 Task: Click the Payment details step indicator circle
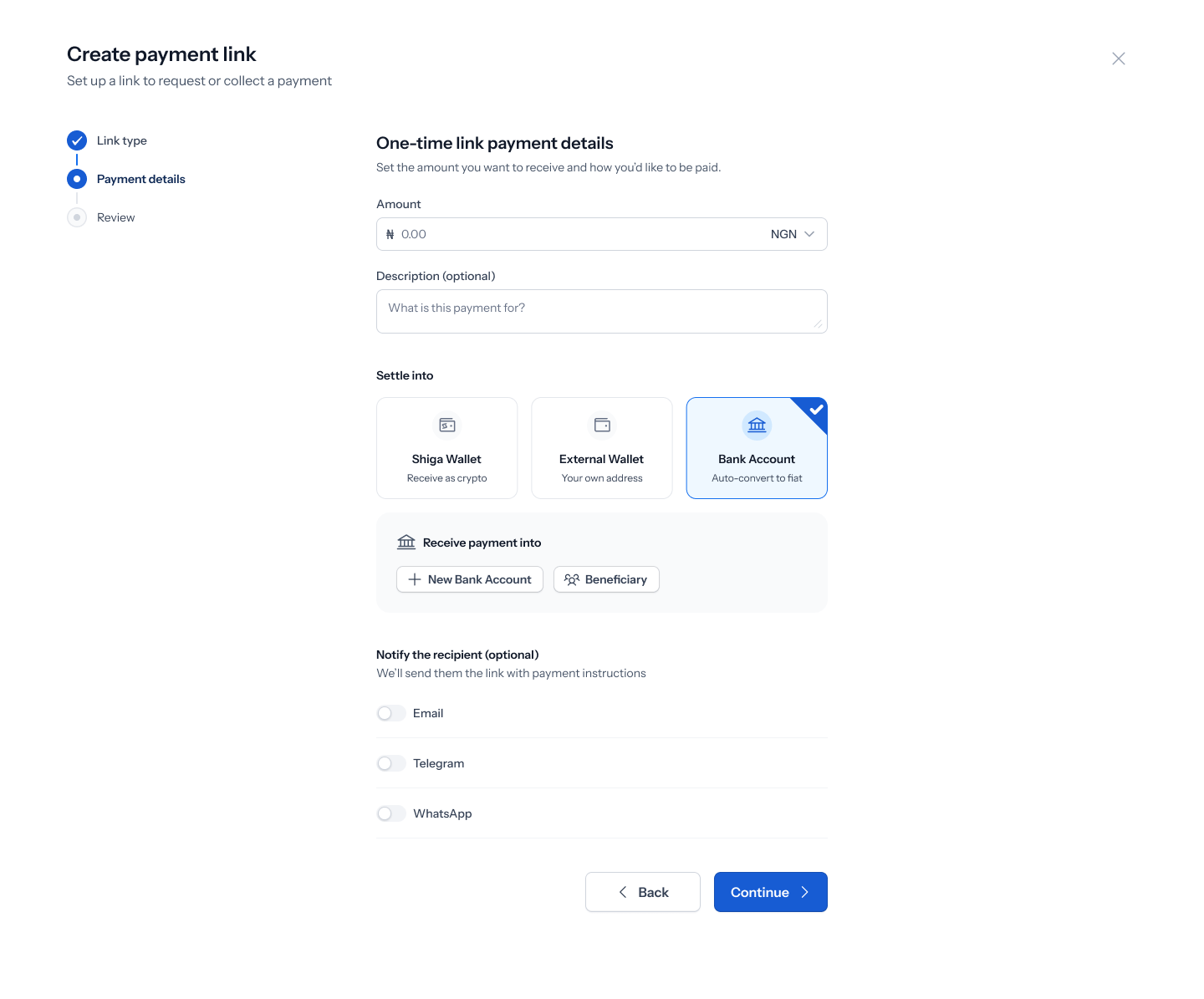77,179
